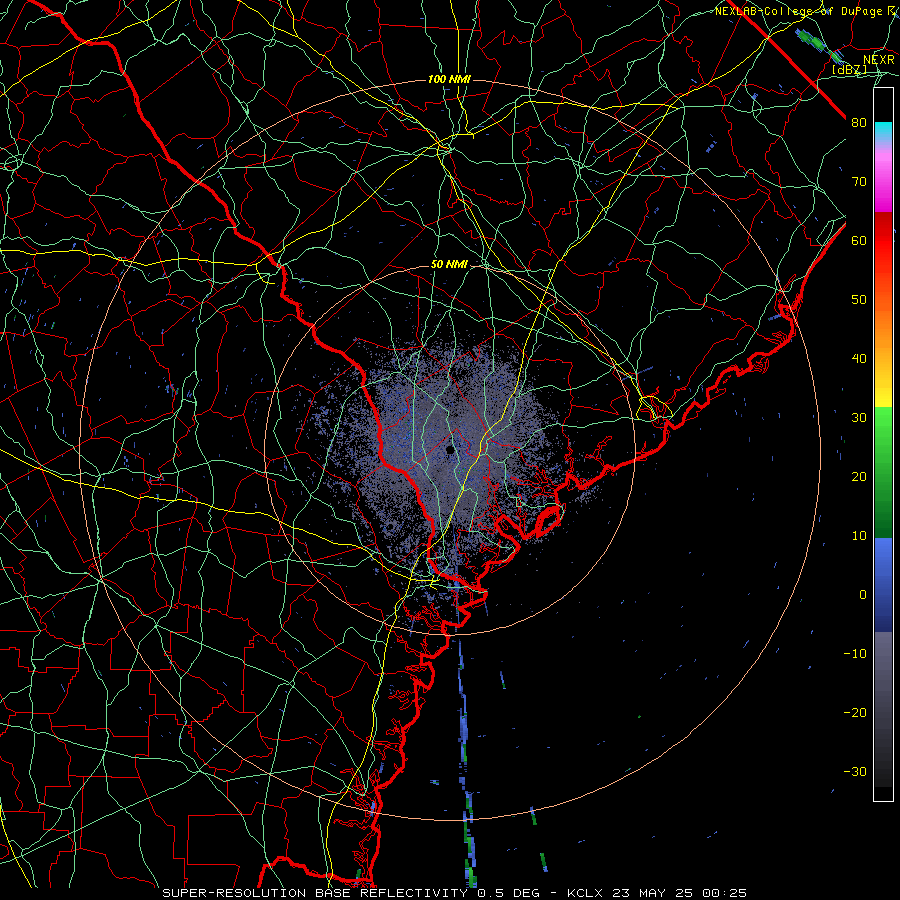Click the 30 dBZ scale label
The image size is (900, 900).
(859, 418)
